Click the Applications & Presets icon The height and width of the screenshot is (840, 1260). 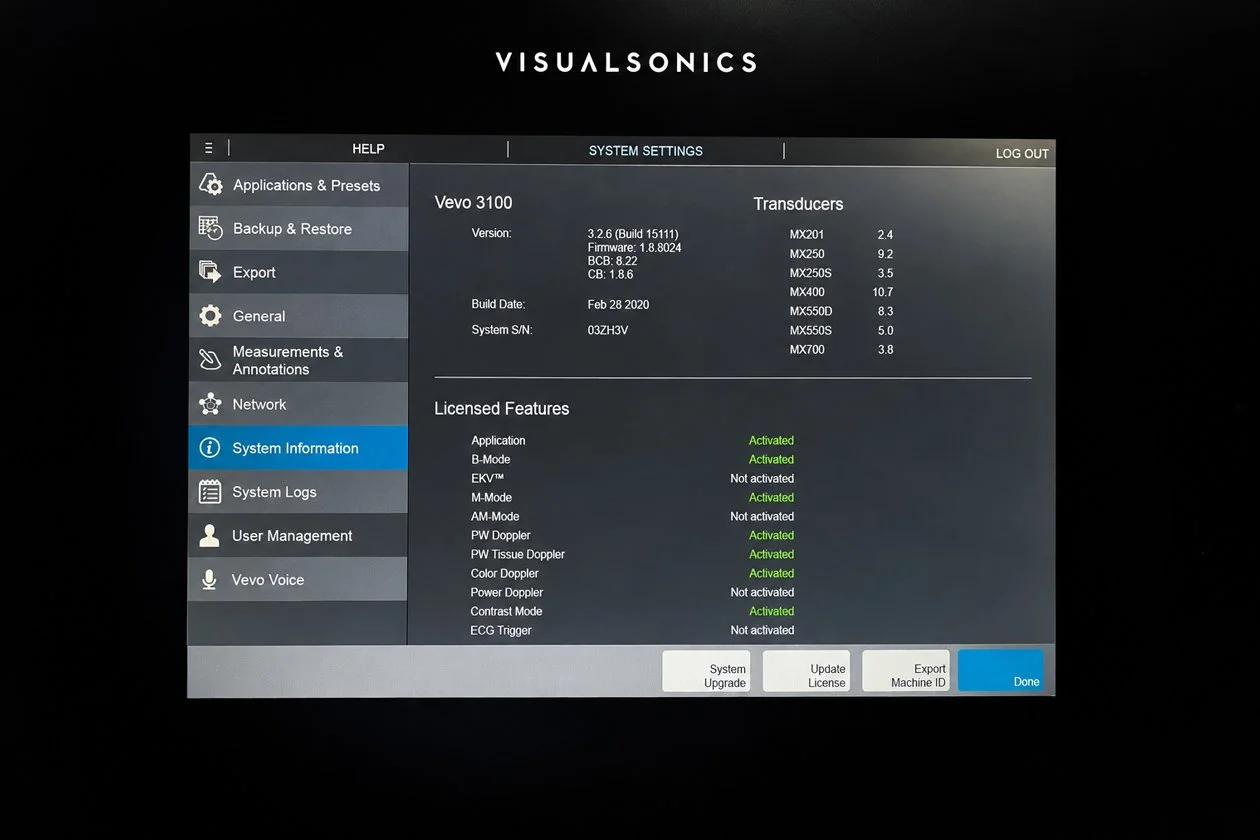pos(210,185)
